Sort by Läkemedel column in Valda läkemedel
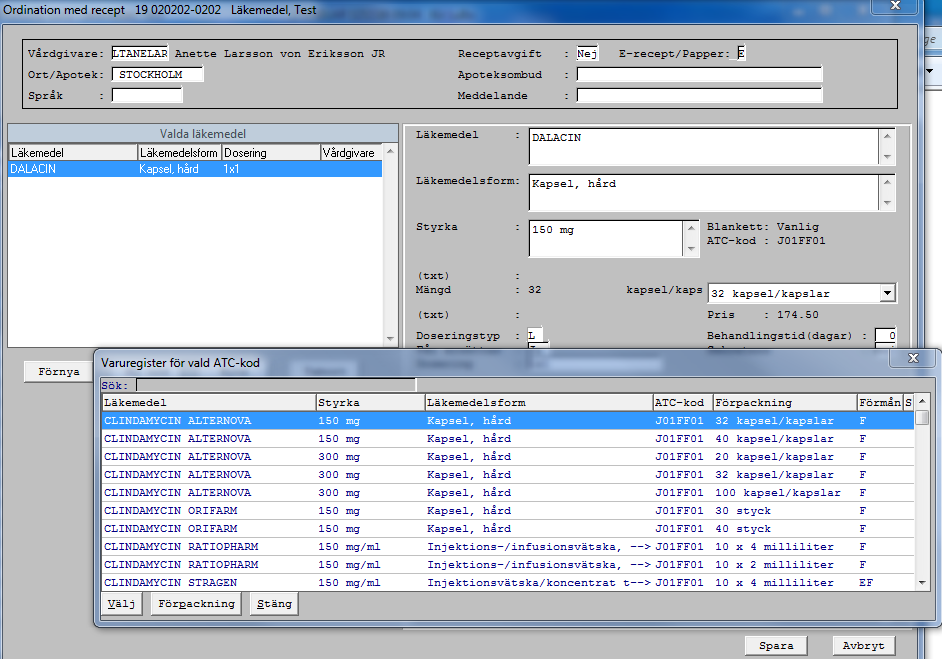Screen dimensions: 942x659 pyautogui.click(x=73, y=153)
